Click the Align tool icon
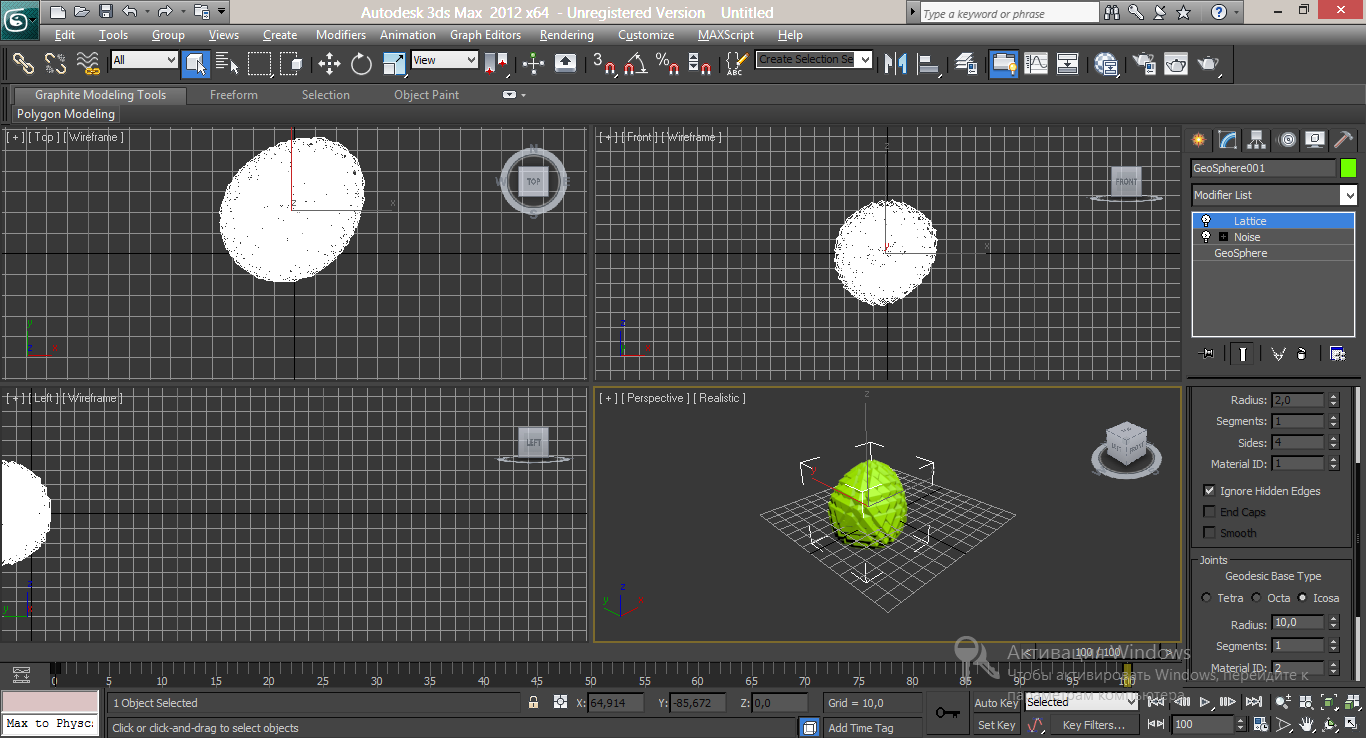Screen dimensions: 1366x738 click(x=929, y=64)
